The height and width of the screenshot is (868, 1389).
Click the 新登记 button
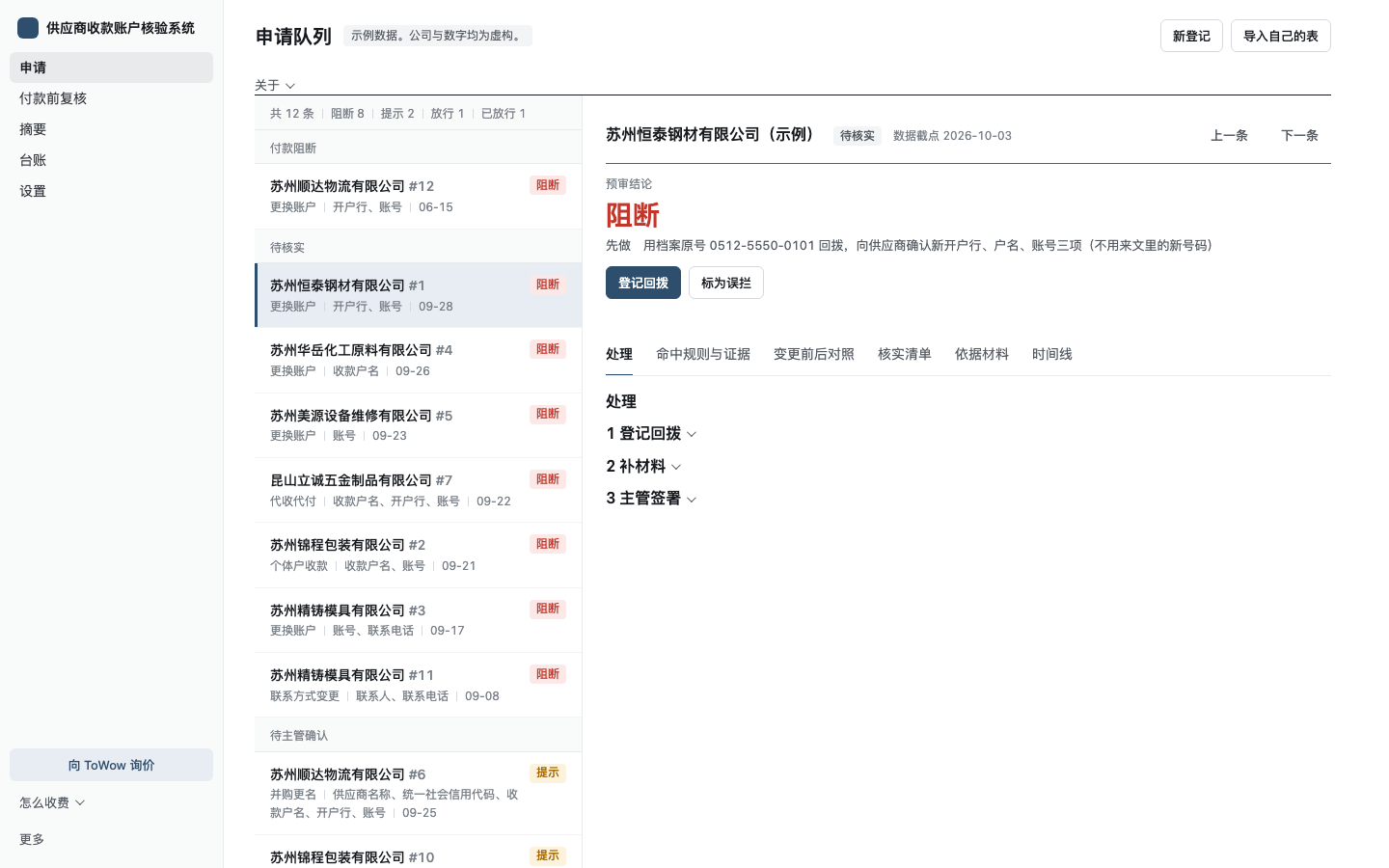1191,36
